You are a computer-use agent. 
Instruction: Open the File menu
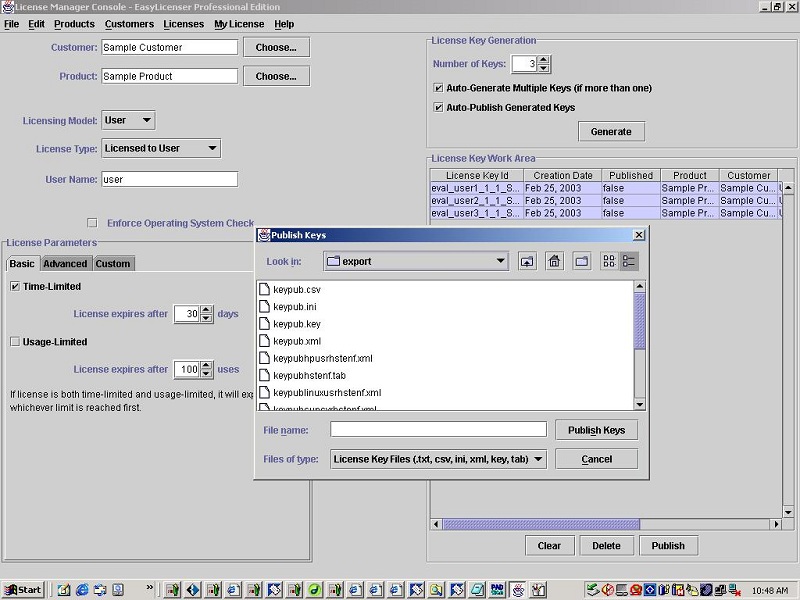click(x=11, y=24)
